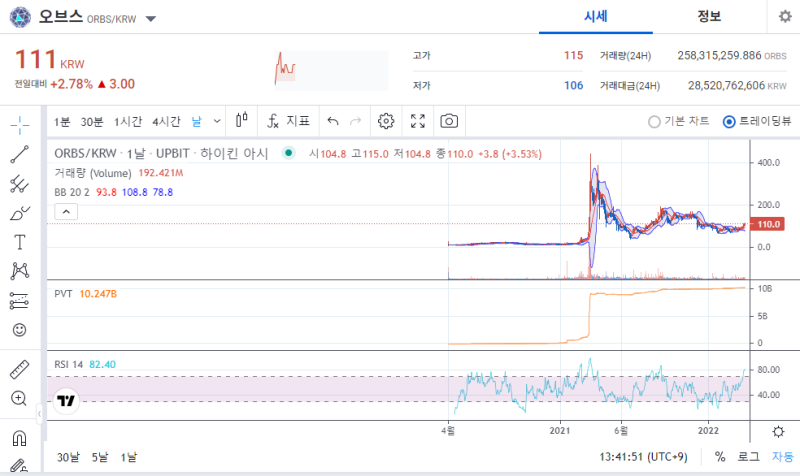
Task: Click the TradingView logo badge
Action: 66,400
